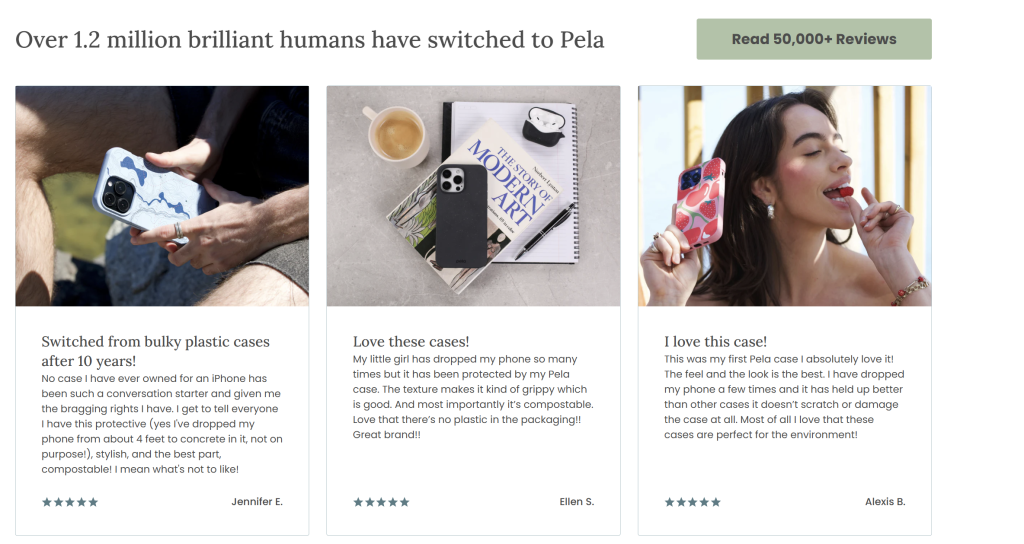Click reviewer name Alexis B.
Image resolution: width=1024 pixels, height=544 pixels.
pos(885,502)
